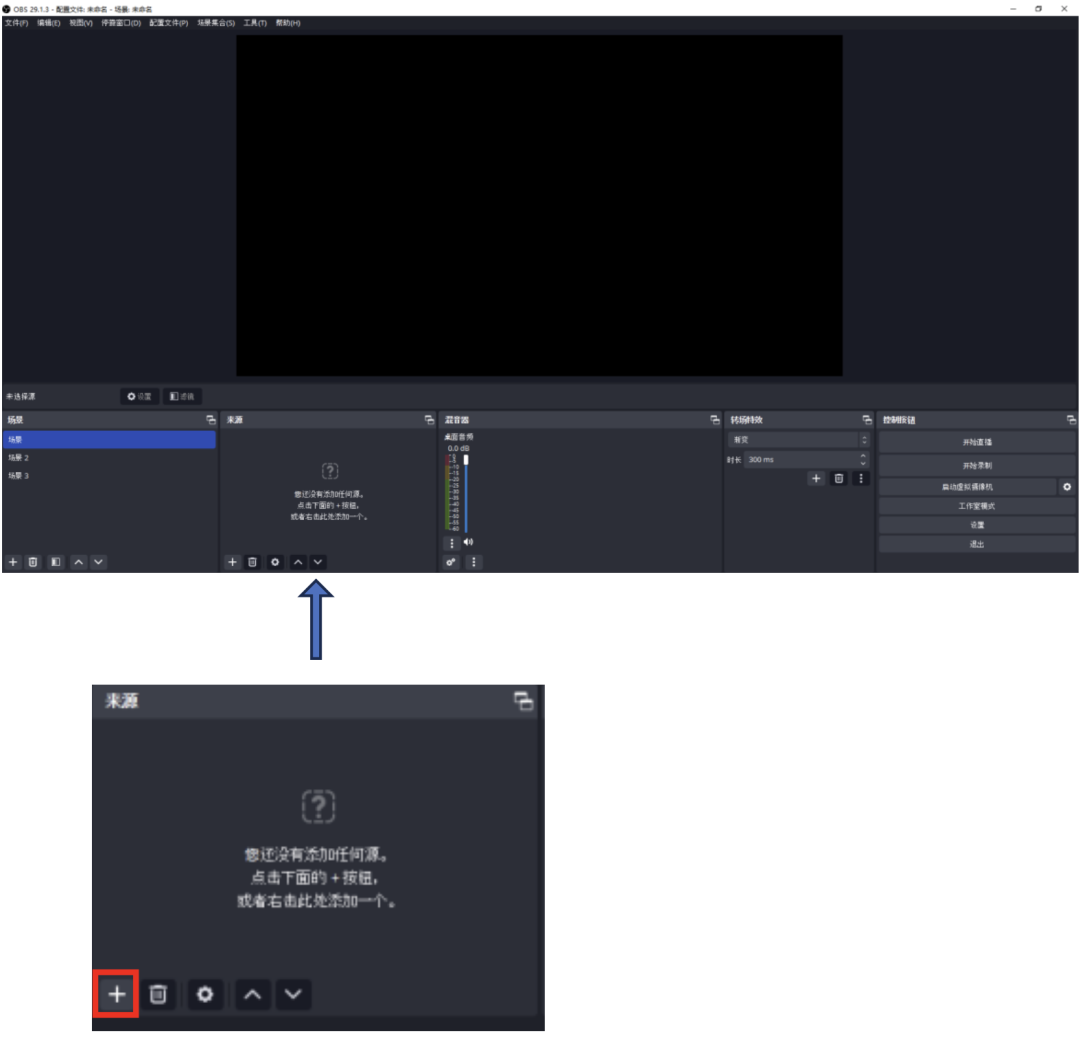This screenshot has height=1062, width=1080.
Task: Click the up arrow in the enlarged 来源 panel
Action: (252, 995)
